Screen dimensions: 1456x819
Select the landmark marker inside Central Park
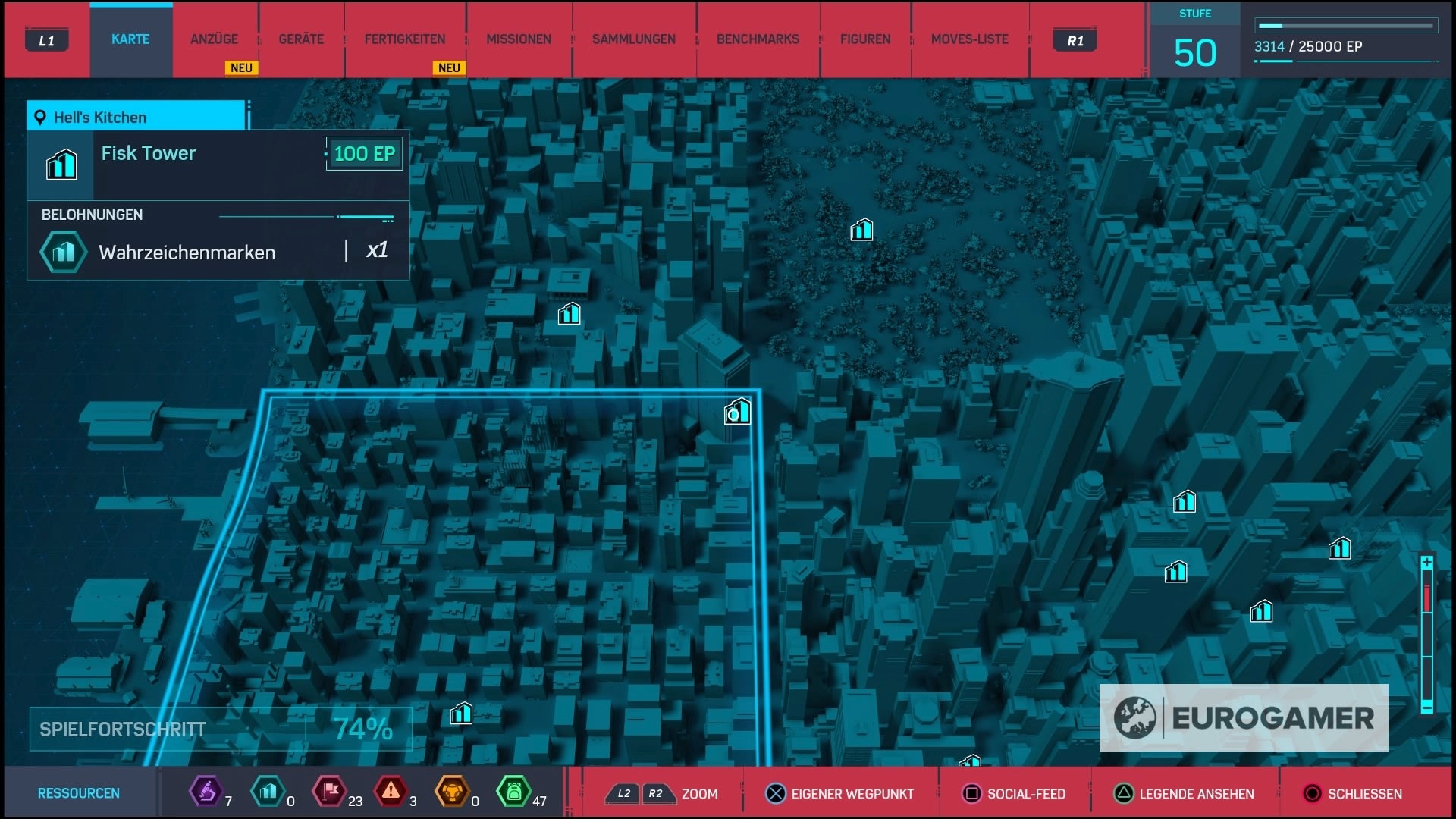[x=861, y=229]
